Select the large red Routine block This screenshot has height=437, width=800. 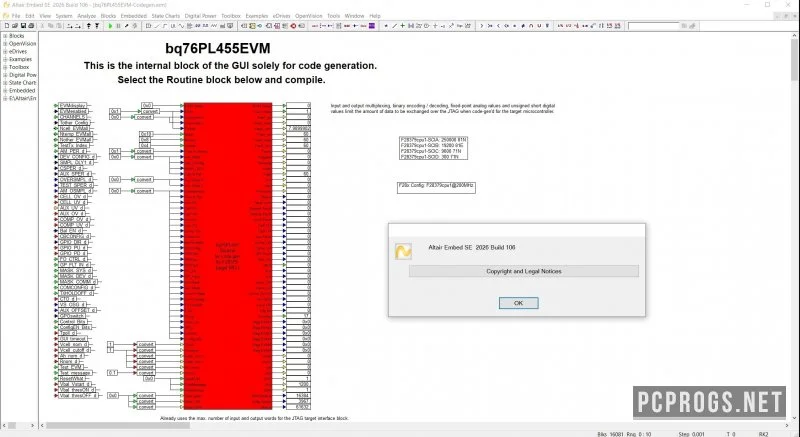tap(228, 255)
